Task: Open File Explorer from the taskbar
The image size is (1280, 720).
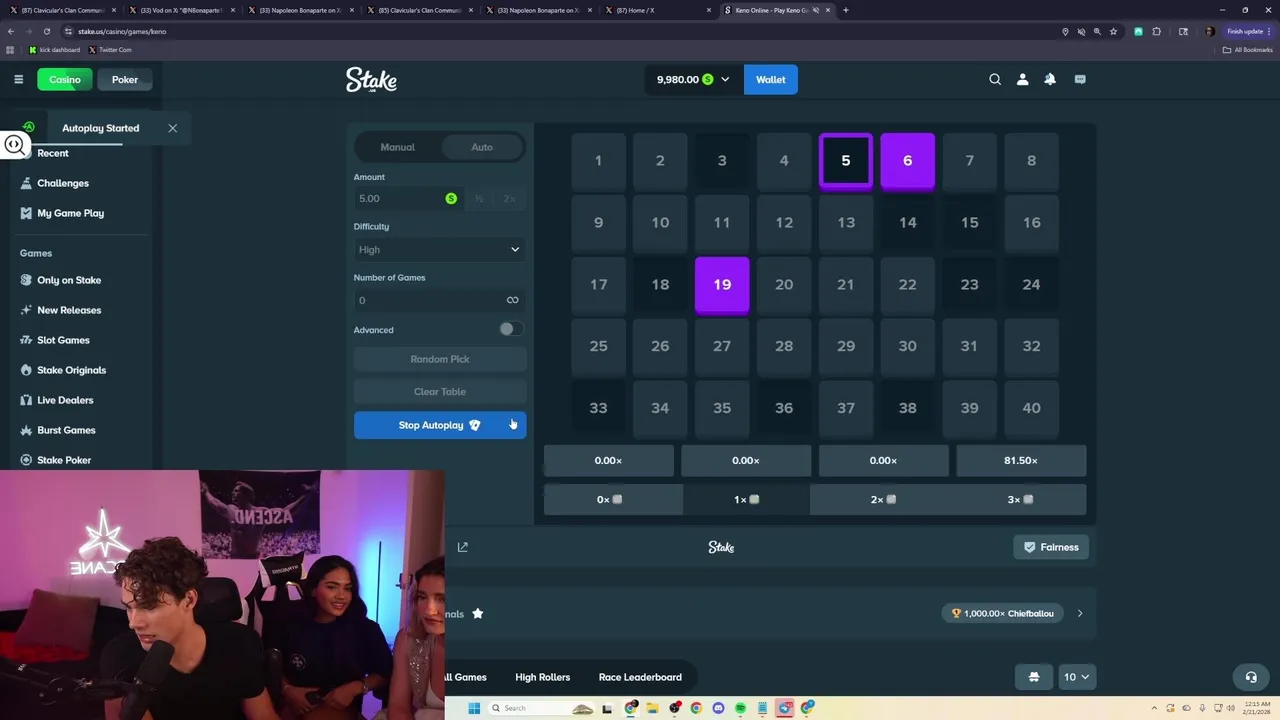Action: pyautogui.click(x=652, y=708)
